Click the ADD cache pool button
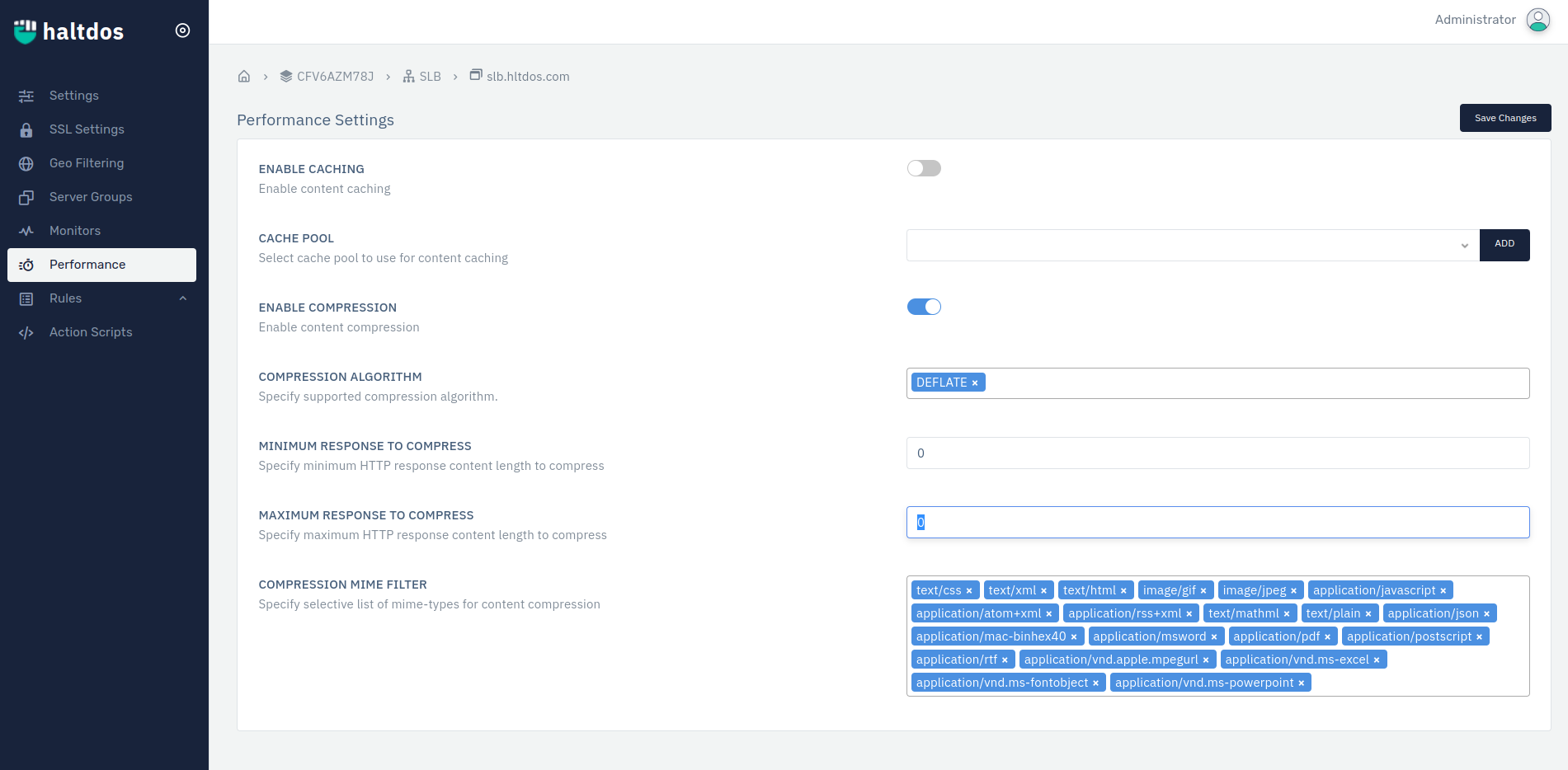Image resolution: width=1568 pixels, height=770 pixels. point(1504,245)
